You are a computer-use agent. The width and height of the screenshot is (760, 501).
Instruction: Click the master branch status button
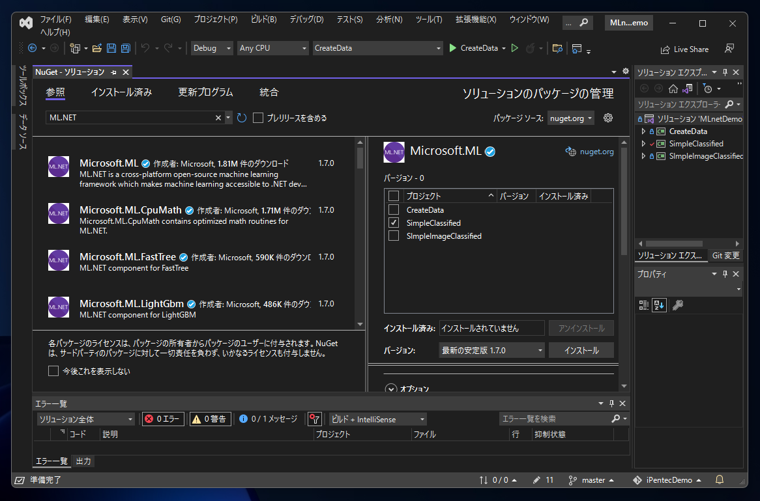pos(591,480)
